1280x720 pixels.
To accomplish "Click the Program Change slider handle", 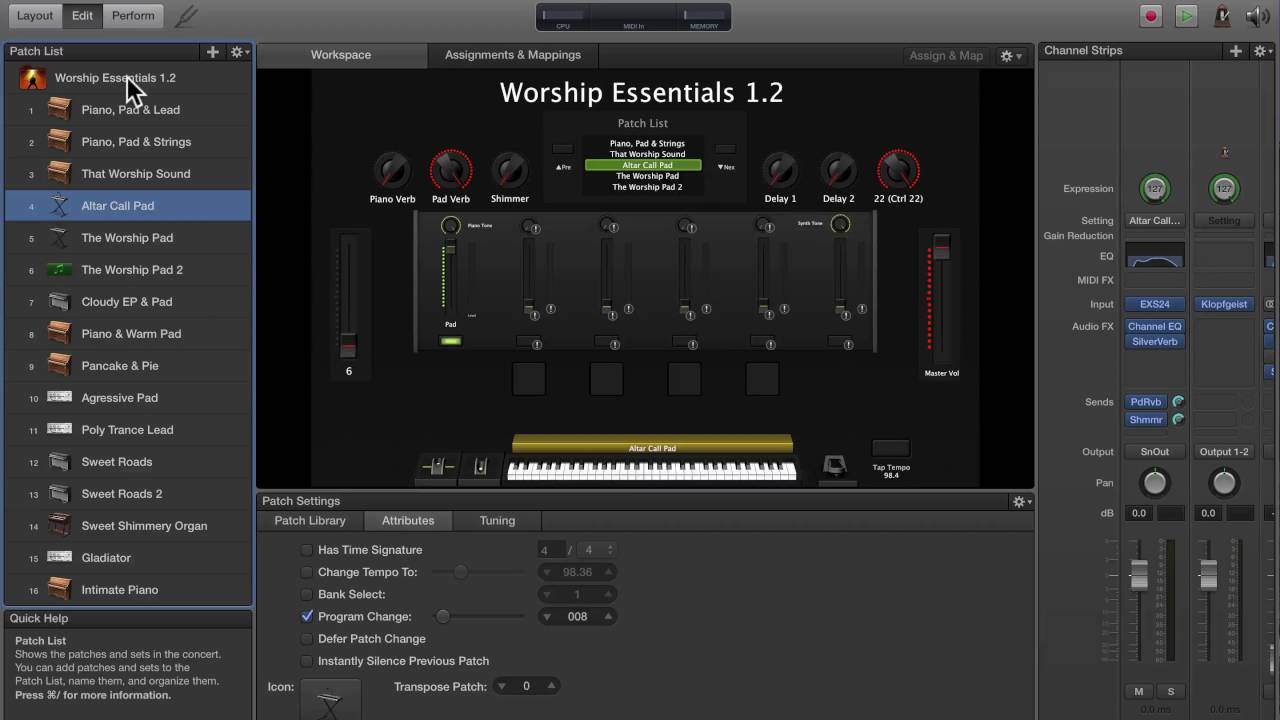I will pyautogui.click(x=443, y=617).
